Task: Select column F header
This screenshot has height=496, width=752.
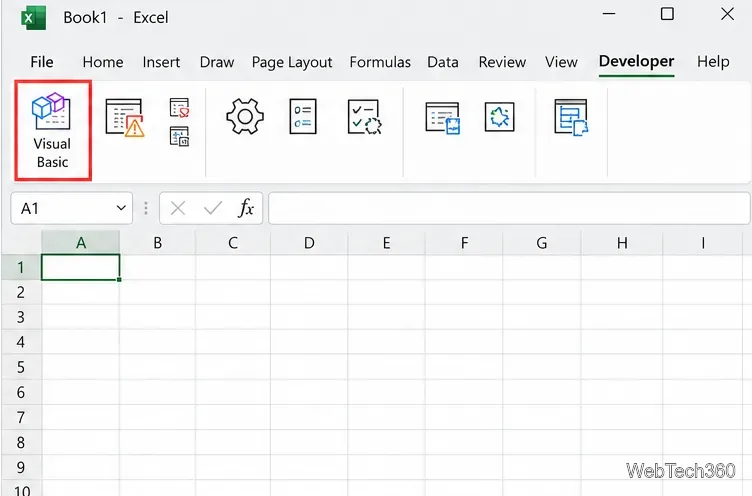Action: [x=464, y=243]
